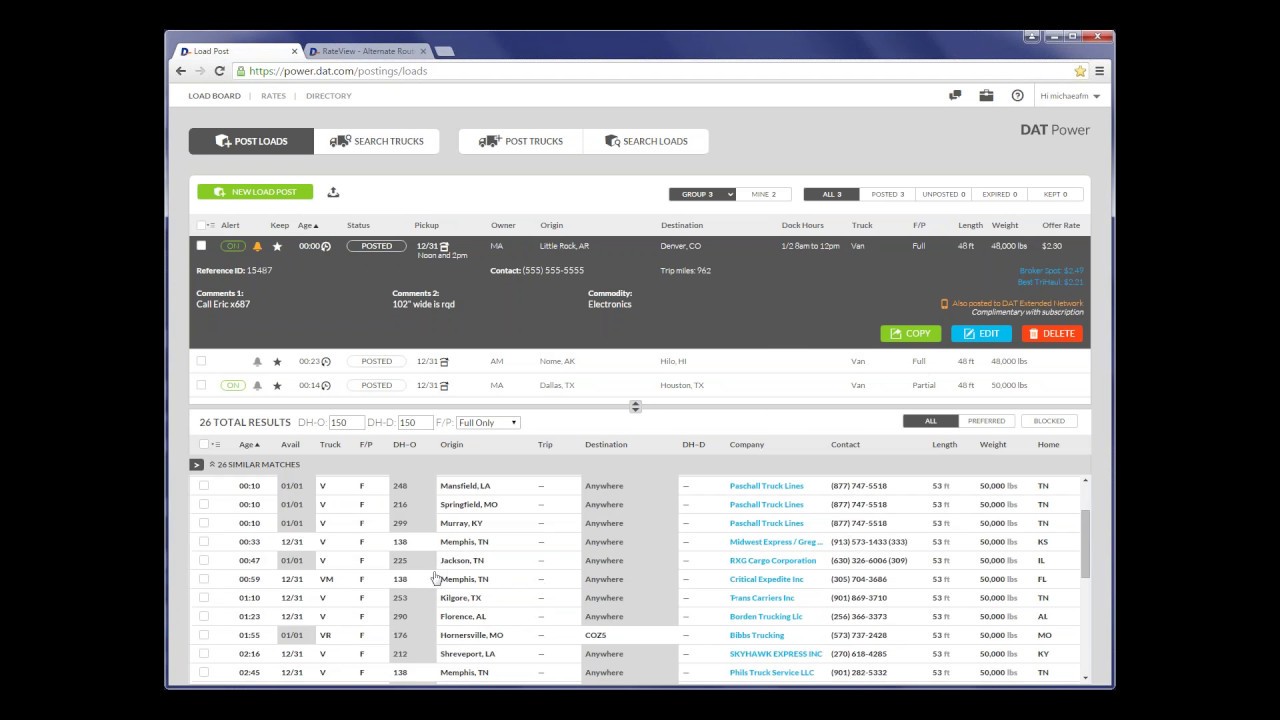
Task: Click the postings list column options icon
Action: pyautogui.click(x=211, y=225)
